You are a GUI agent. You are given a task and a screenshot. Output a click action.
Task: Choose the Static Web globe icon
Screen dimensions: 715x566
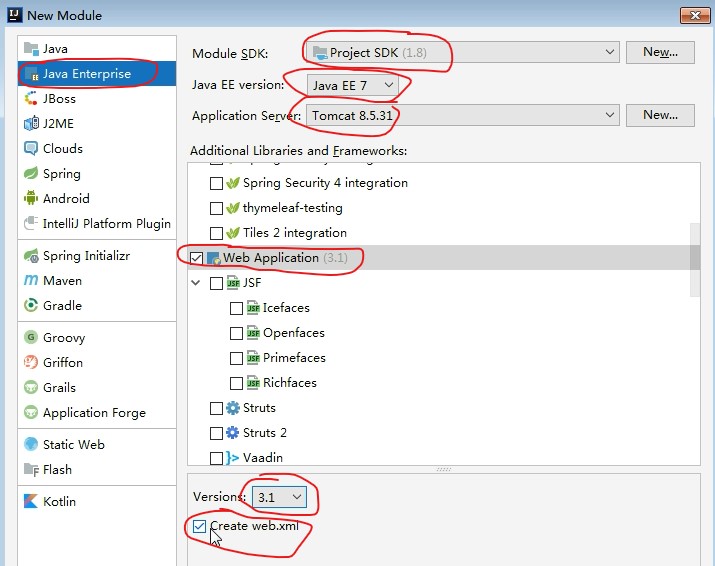point(31,444)
